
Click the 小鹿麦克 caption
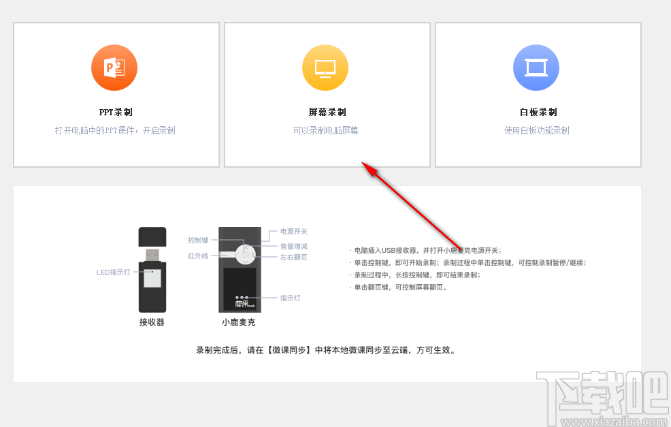[238, 322]
